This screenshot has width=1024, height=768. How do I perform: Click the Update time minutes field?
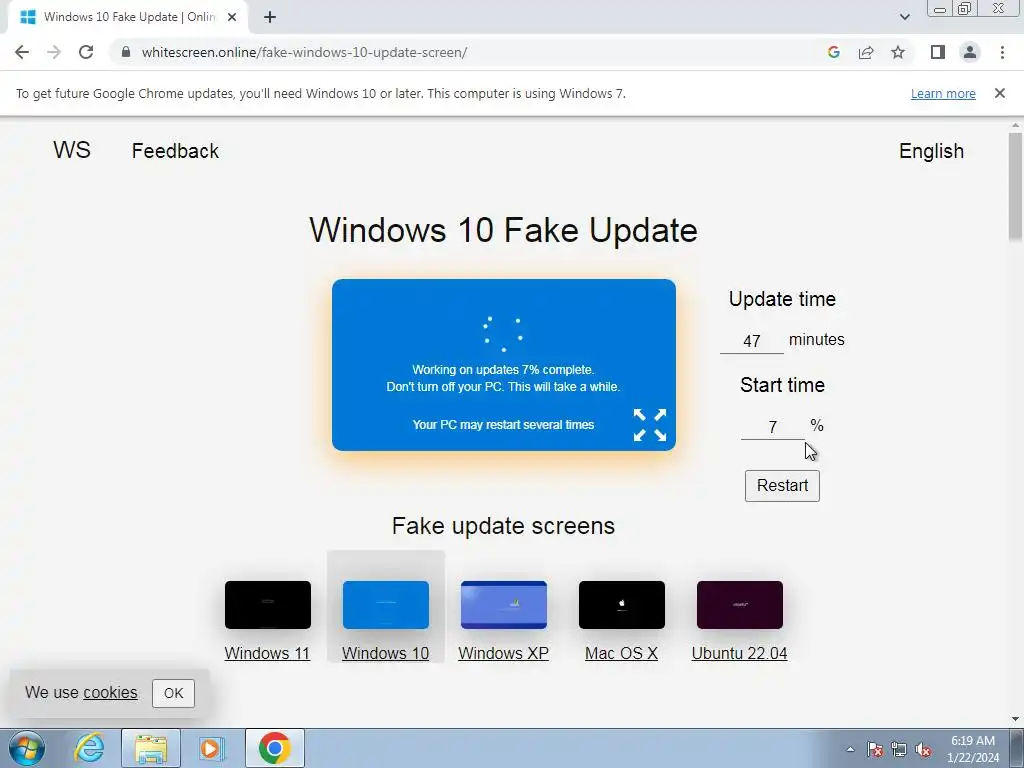click(x=752, y=340)
